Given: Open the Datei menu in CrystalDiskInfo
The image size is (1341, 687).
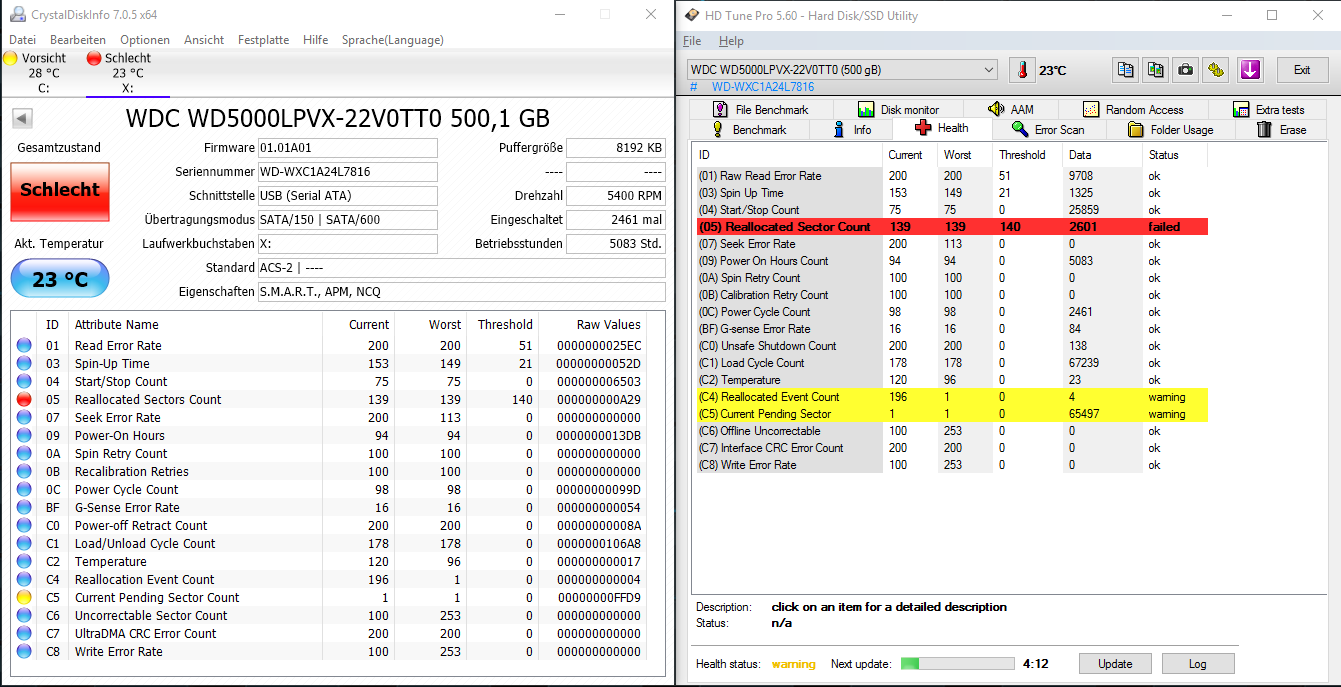Looking at the screenshot, I should click(22, 40).
